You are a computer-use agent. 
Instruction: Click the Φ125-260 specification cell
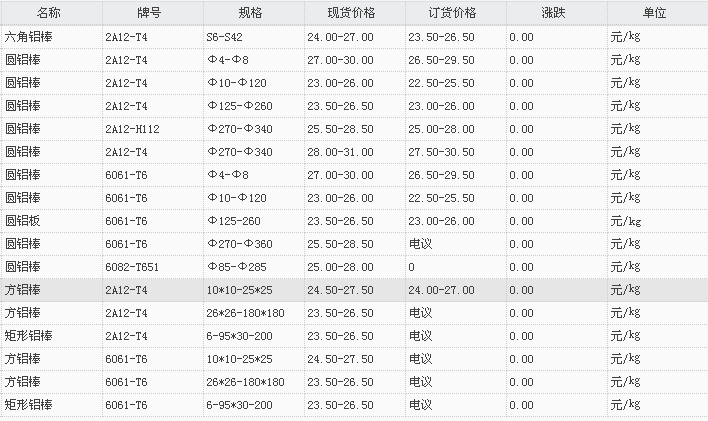tap(234, 221)
